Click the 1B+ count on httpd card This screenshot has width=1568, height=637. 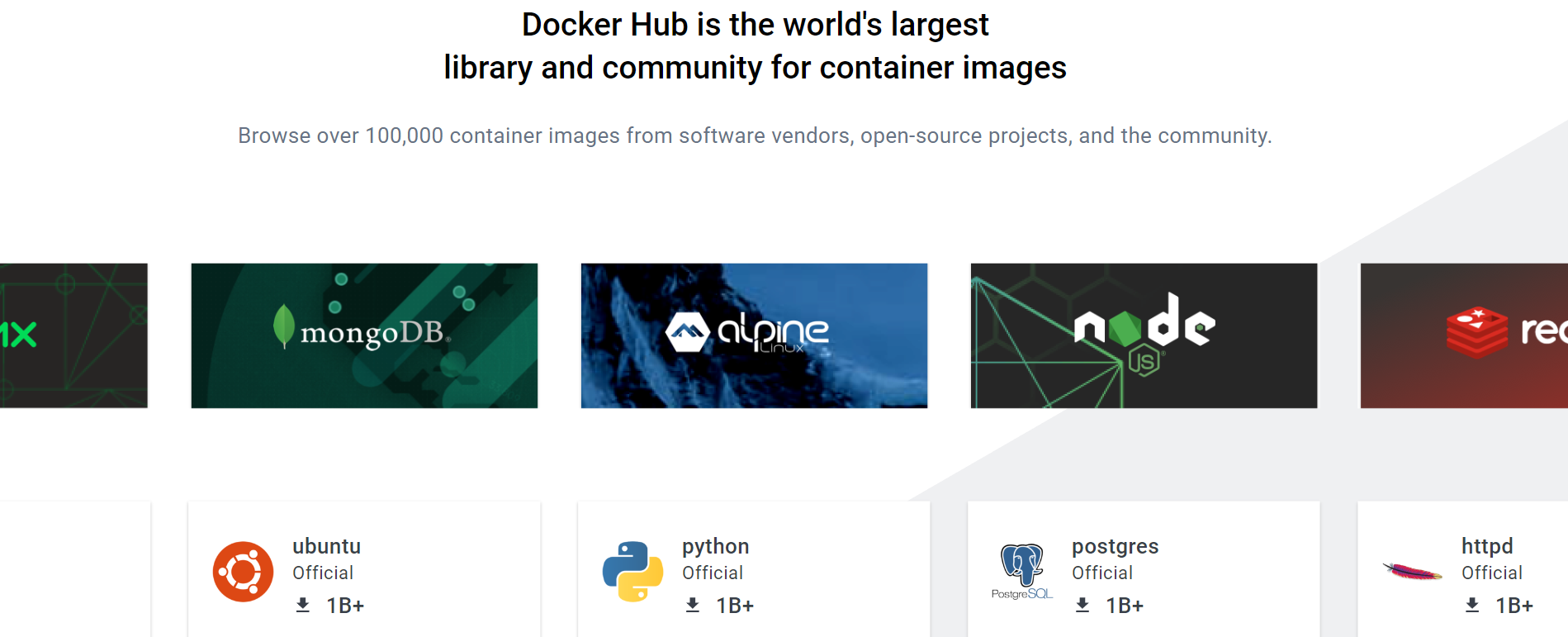point(1514,606)
